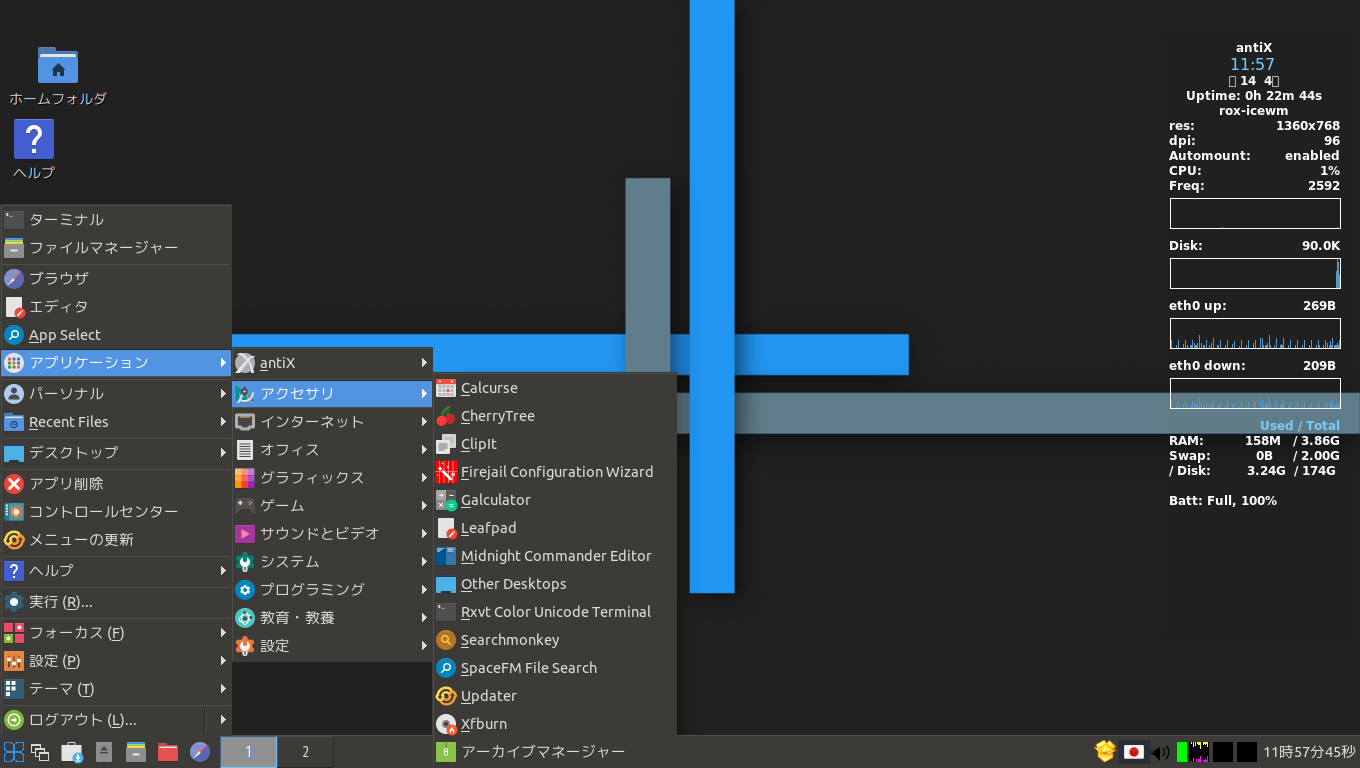Viewport: 1360px width, 768px height.
Task: Launch SpaceFM File Search
Action: click(x=555, y=668)
